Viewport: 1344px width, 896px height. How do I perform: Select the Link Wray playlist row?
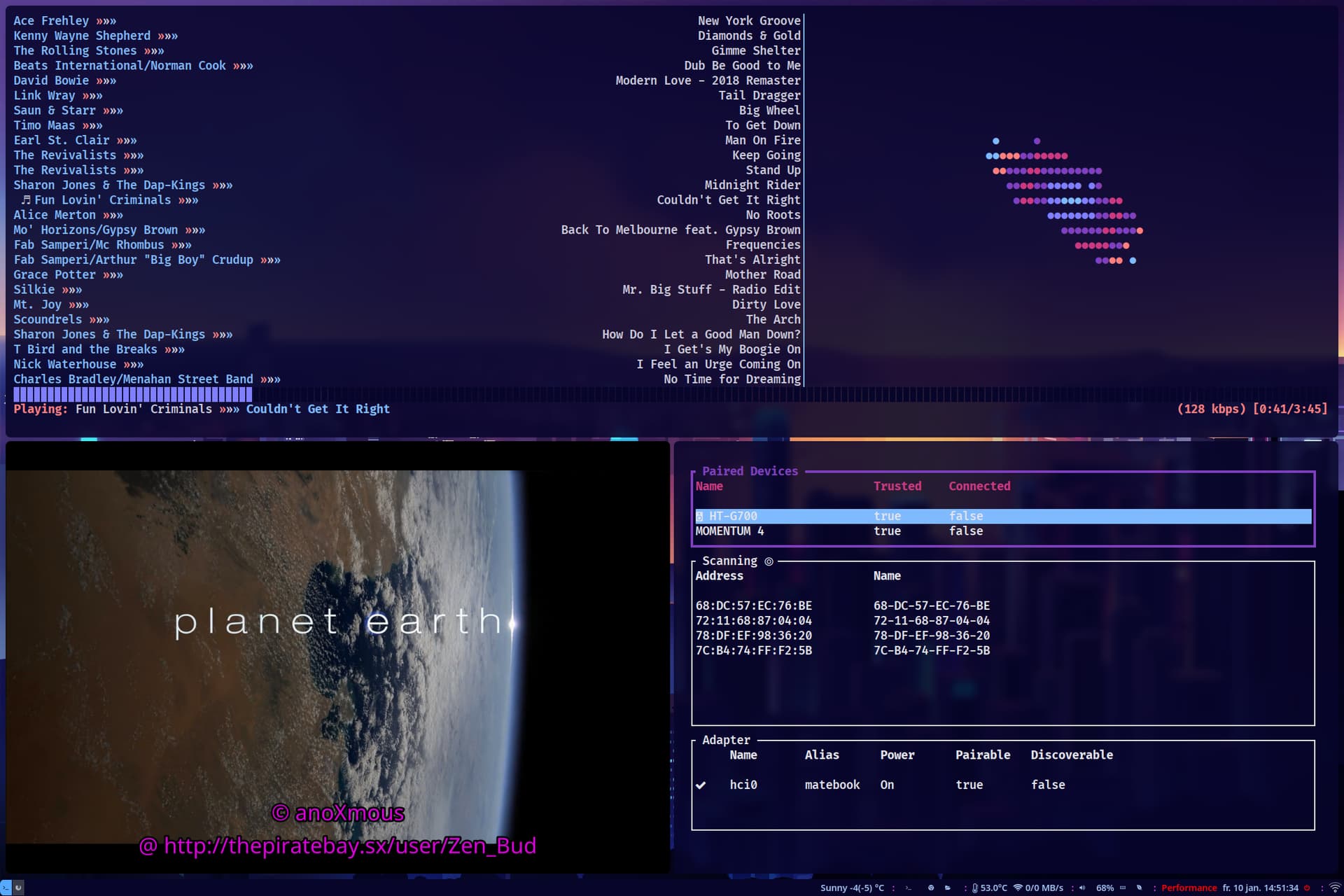pos(408,96)
